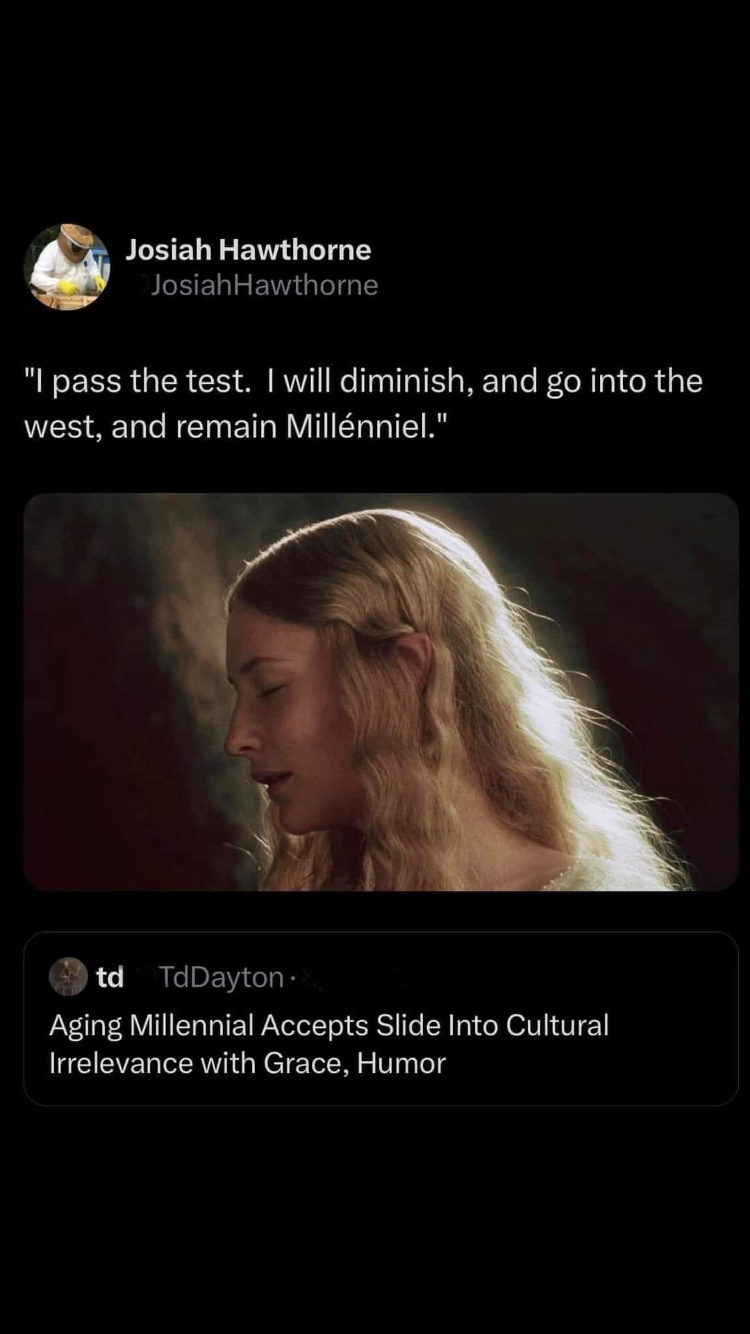Open the "Aging Millennial Accepts Slide" headline
The image size is (750, 1334).
click(211, 1025)
